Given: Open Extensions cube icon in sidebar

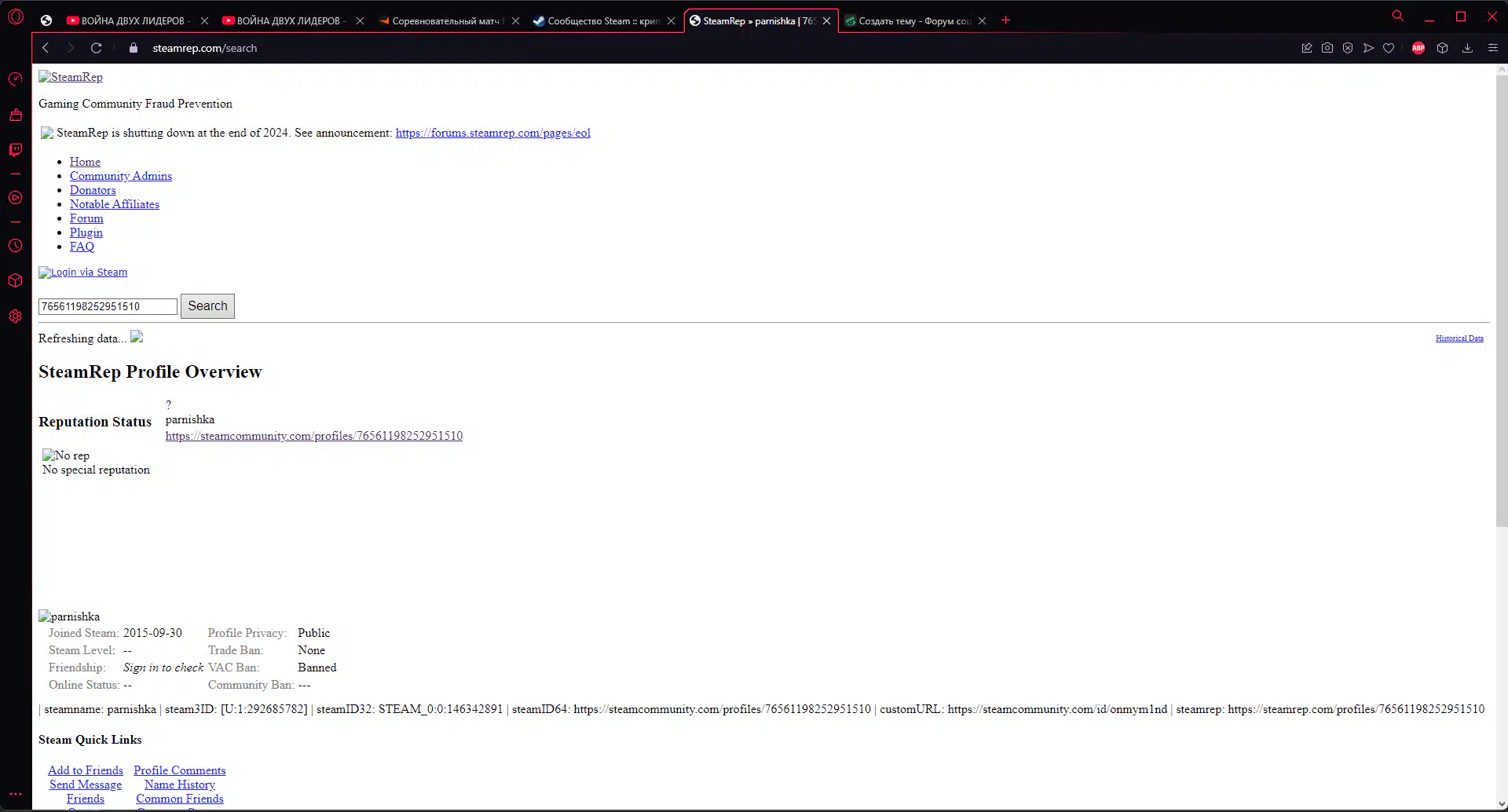Looking at the screenshot, I should coord(15,280).
